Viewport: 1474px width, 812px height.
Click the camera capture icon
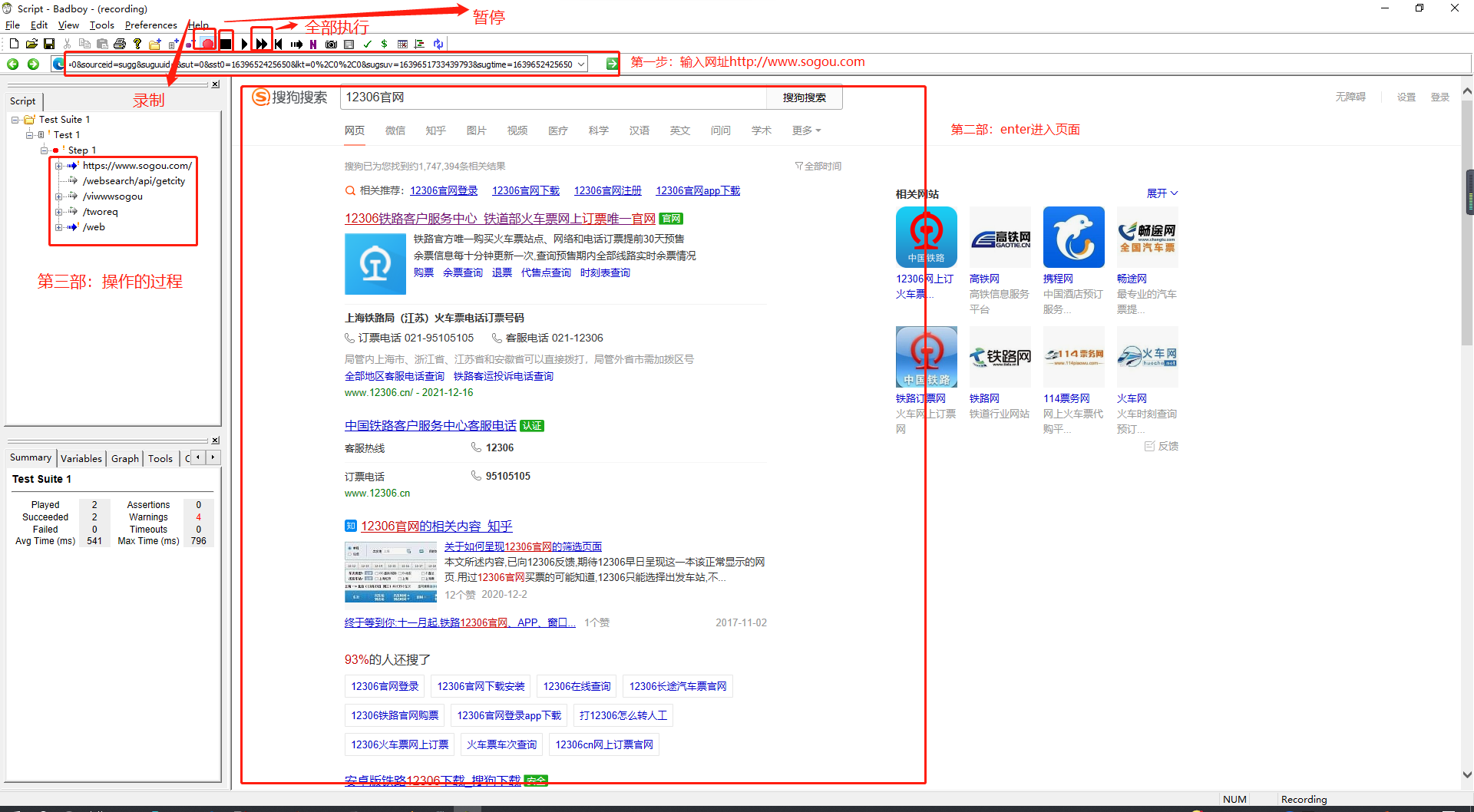331,44
